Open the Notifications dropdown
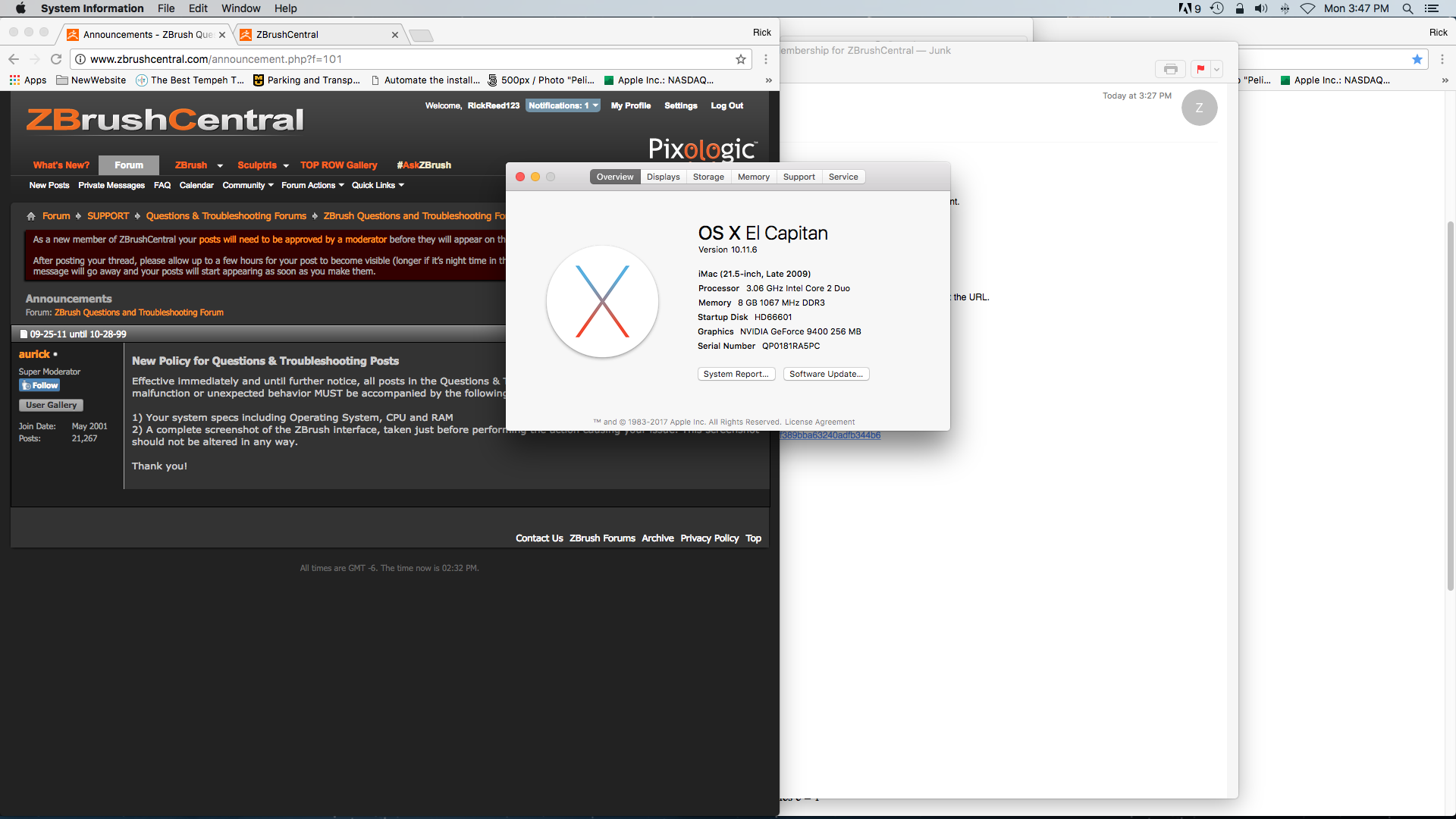1456x819 pixels. pyautogui.click(x=563, y=105)
